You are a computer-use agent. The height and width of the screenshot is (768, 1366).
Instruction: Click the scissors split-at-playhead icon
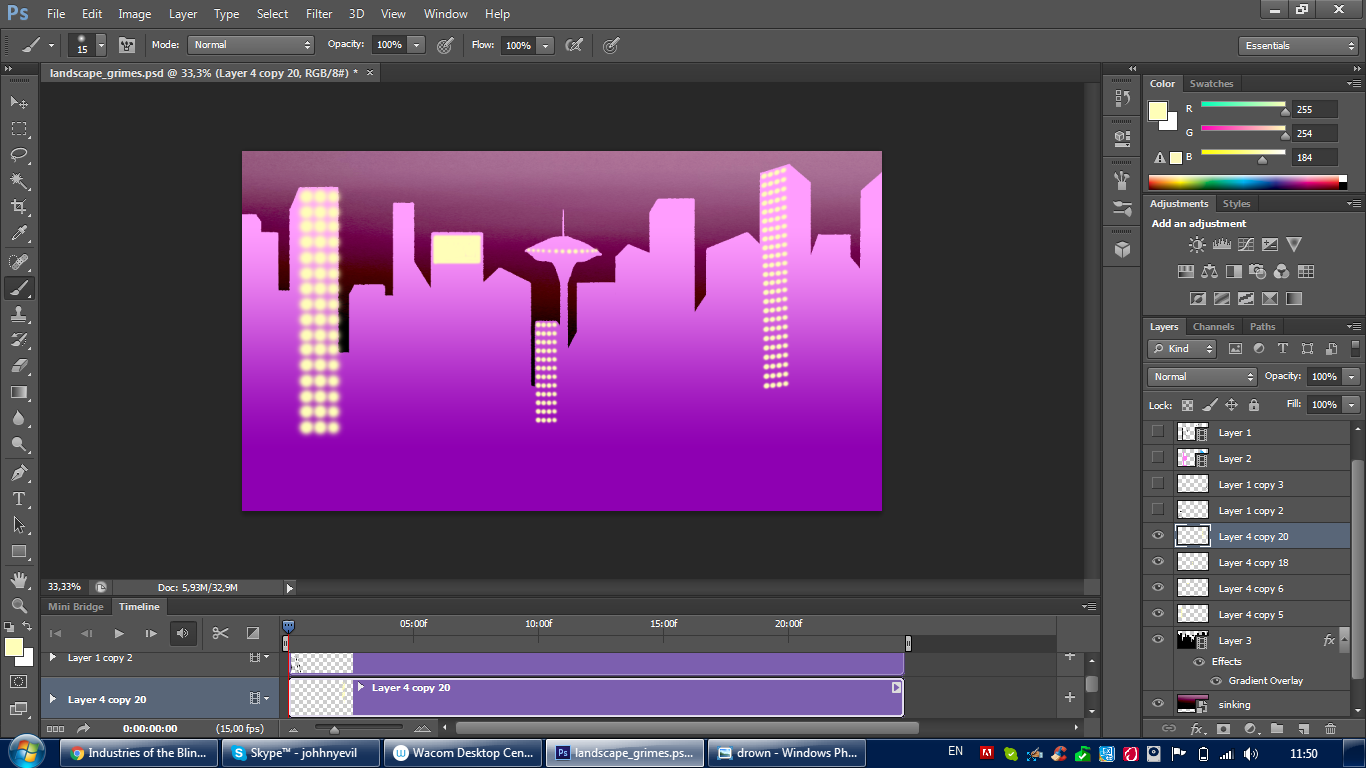(x=221, y=633)
